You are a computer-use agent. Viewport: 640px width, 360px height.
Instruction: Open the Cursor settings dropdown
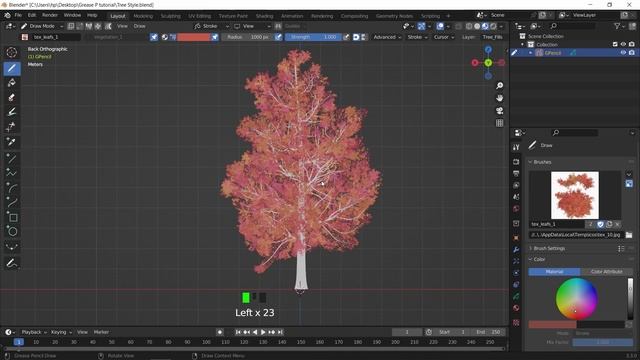[x=443, y=37]
